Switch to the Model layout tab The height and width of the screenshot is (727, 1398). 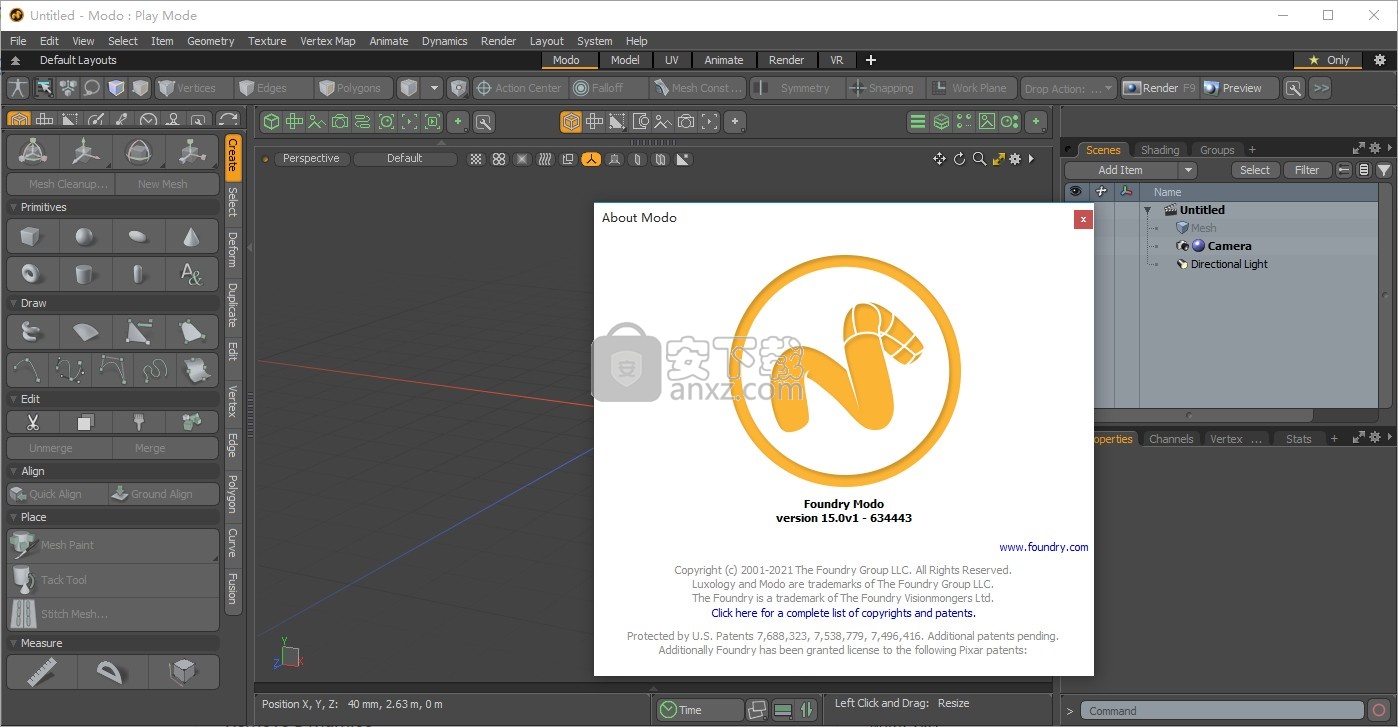(625, 60)
